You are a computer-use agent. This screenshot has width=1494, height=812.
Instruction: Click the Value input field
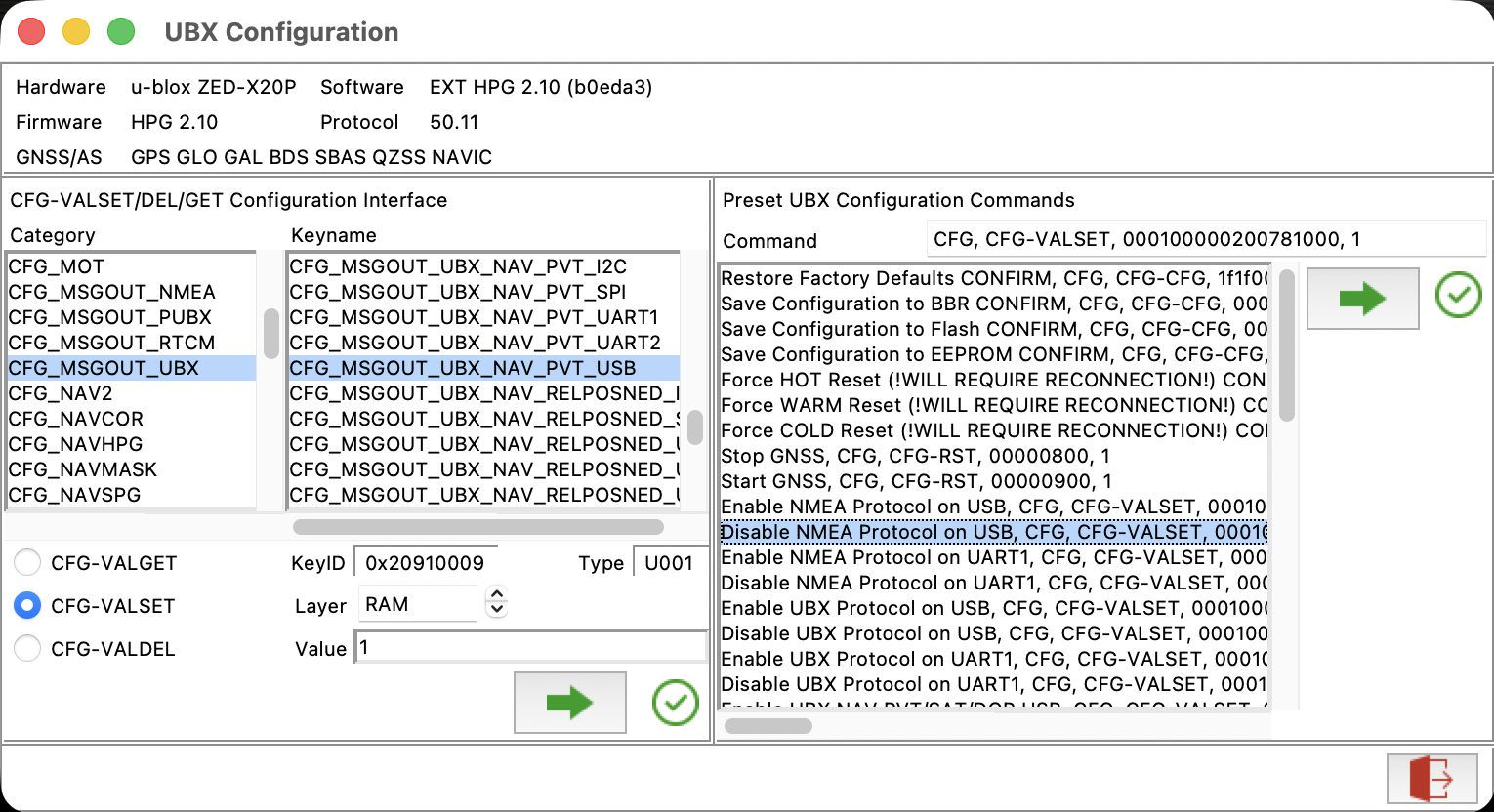point(531,648)
